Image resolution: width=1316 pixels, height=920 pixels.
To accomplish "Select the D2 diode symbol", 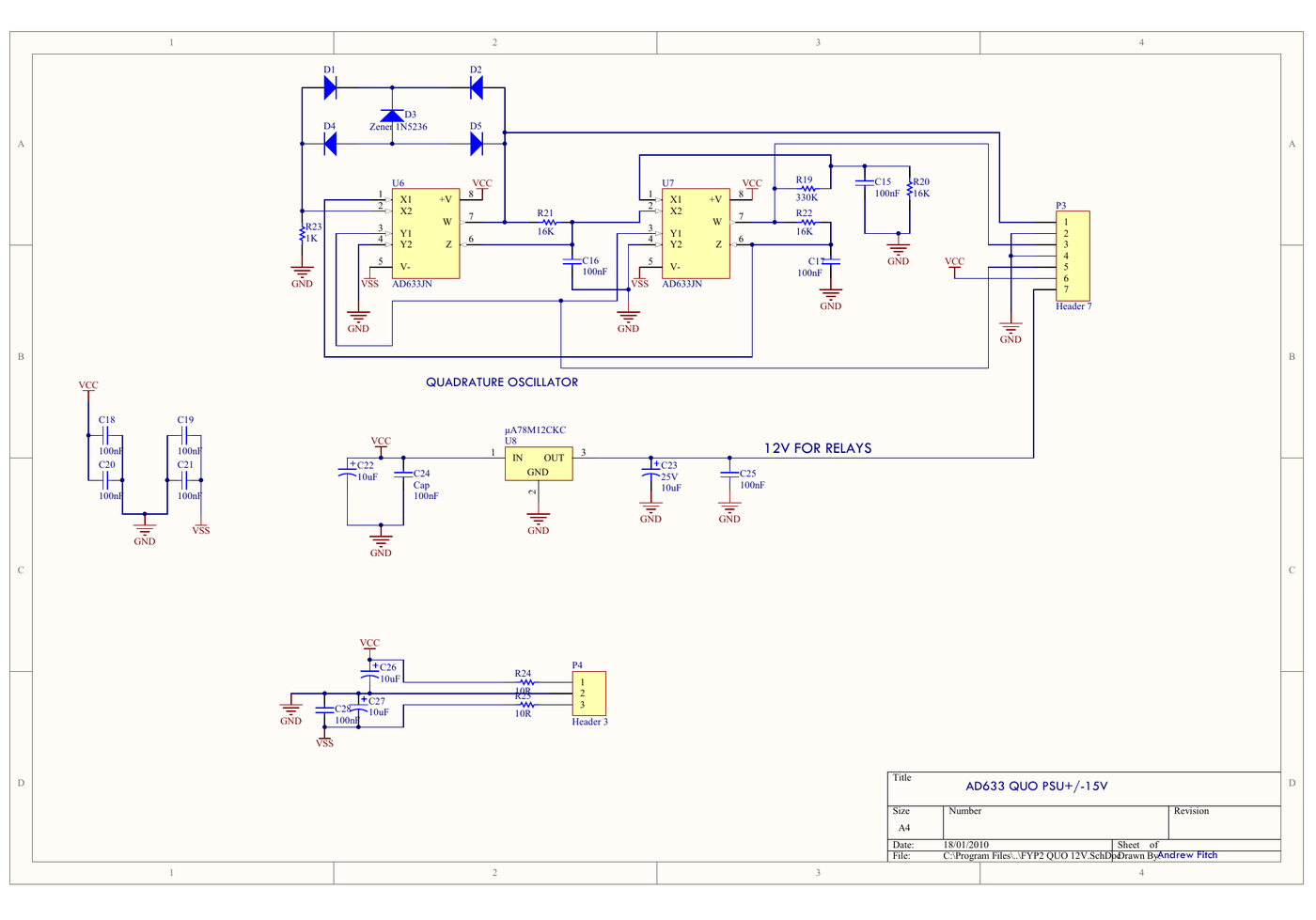I will click(476, 87).
